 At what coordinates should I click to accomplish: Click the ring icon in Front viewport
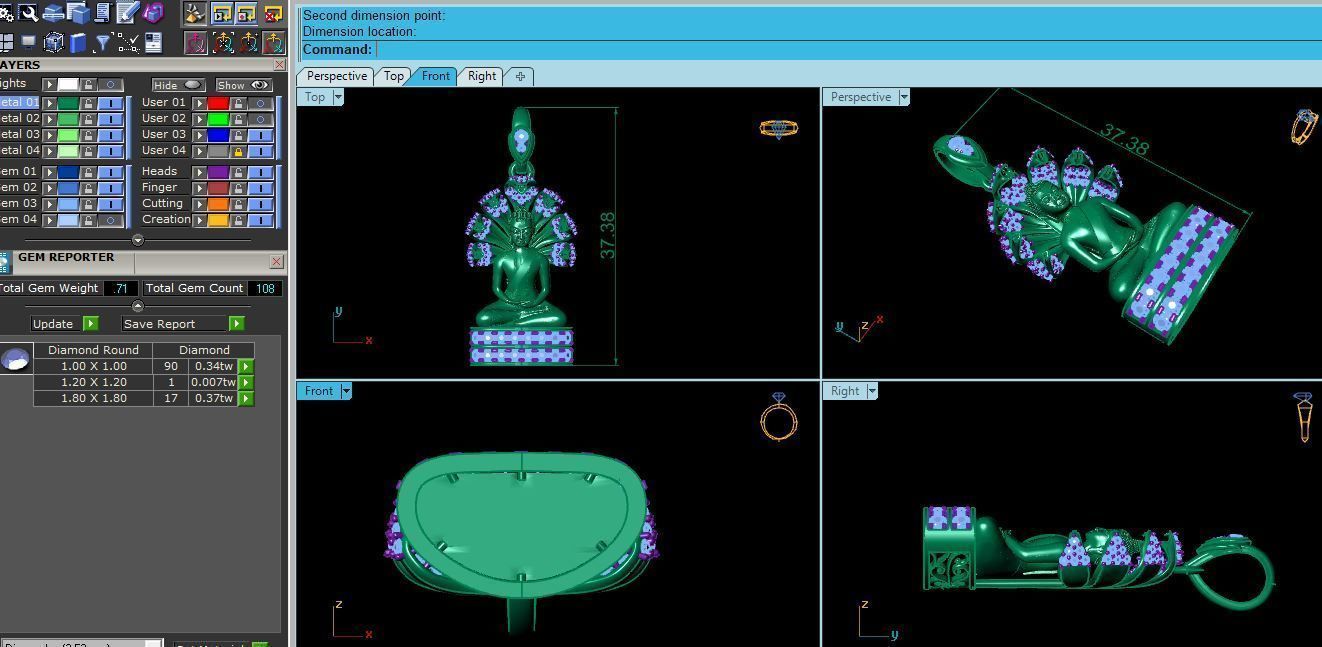[x=779, y=417]
